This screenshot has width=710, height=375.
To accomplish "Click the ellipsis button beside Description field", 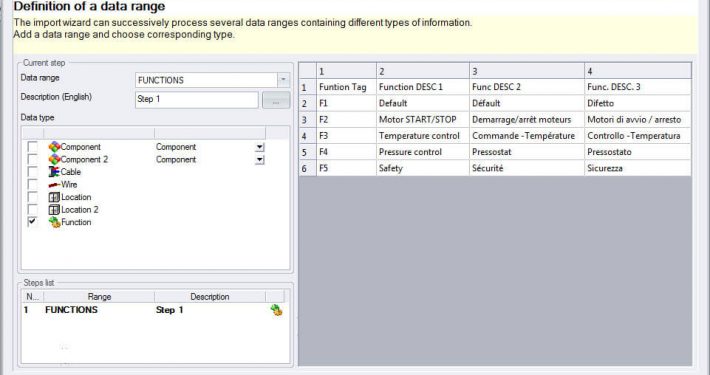I will 276,100.
